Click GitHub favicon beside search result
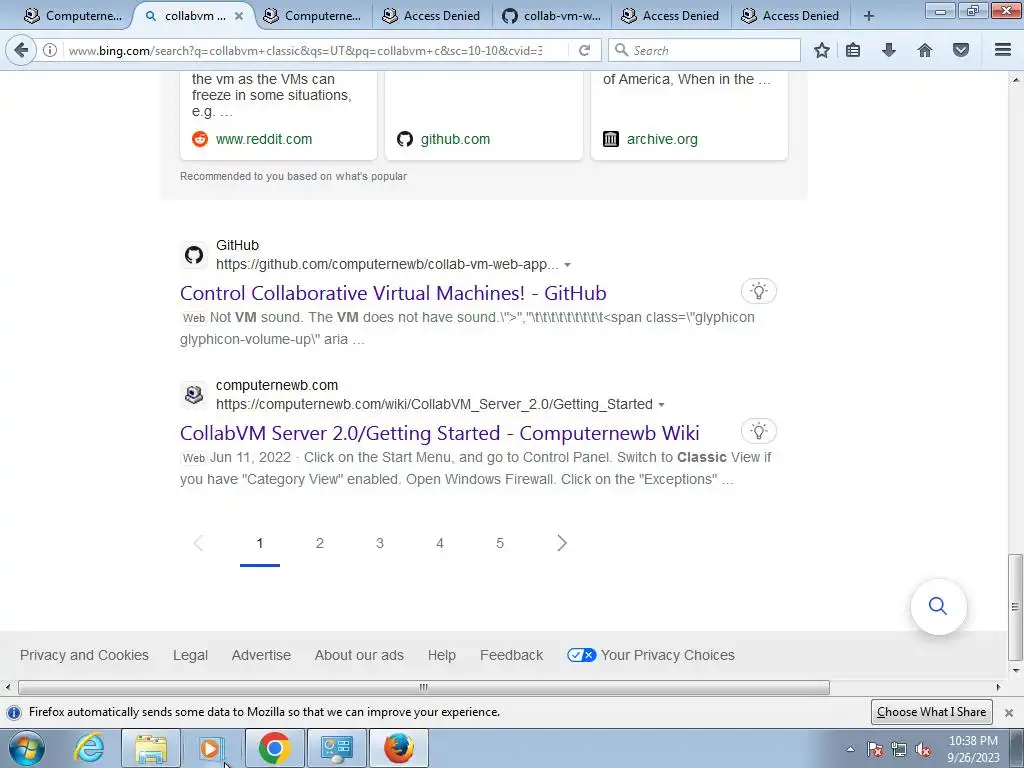This screenshot has width=1024, height=768. click(x=194, y=255)
